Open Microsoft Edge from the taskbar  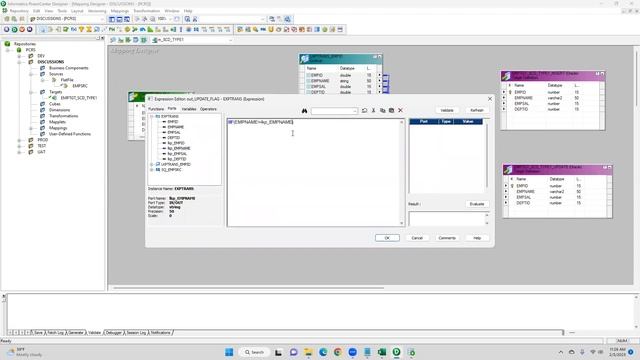(323, 352)
